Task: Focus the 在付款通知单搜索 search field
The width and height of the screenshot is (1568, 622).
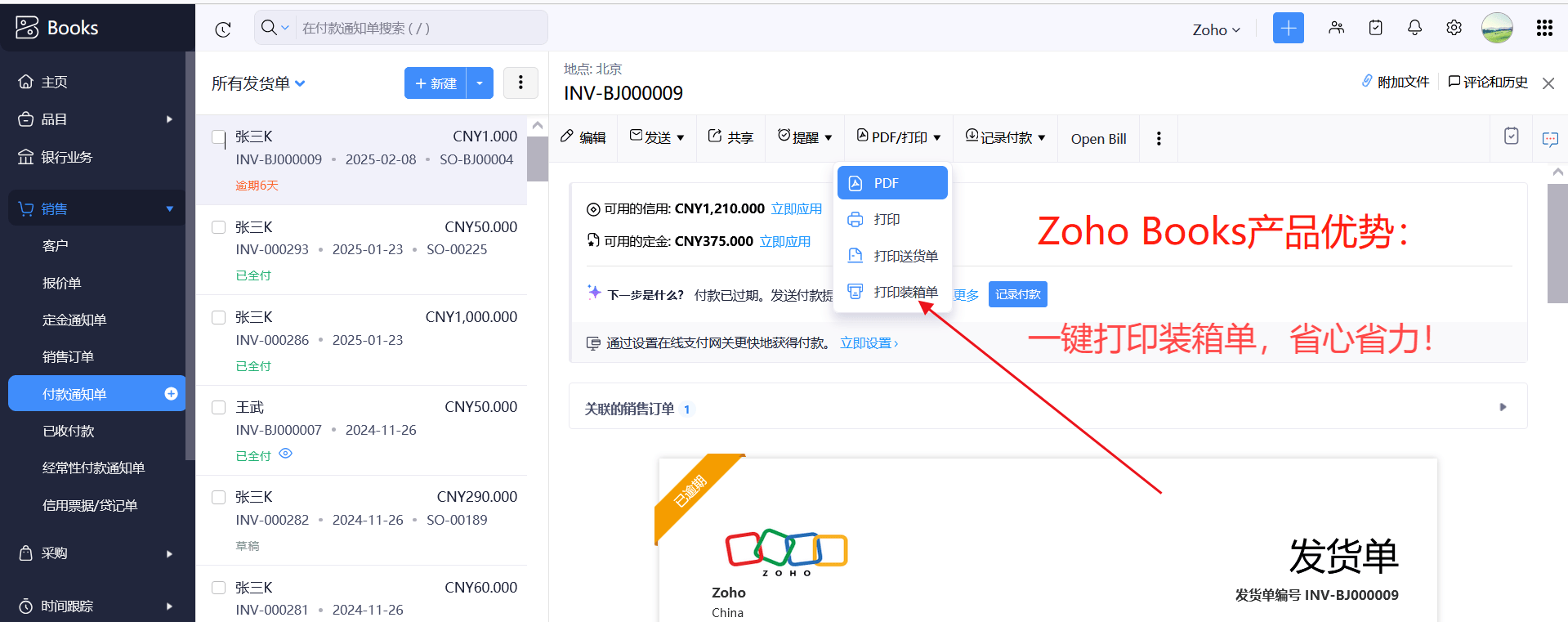Action: coord(417,29)
